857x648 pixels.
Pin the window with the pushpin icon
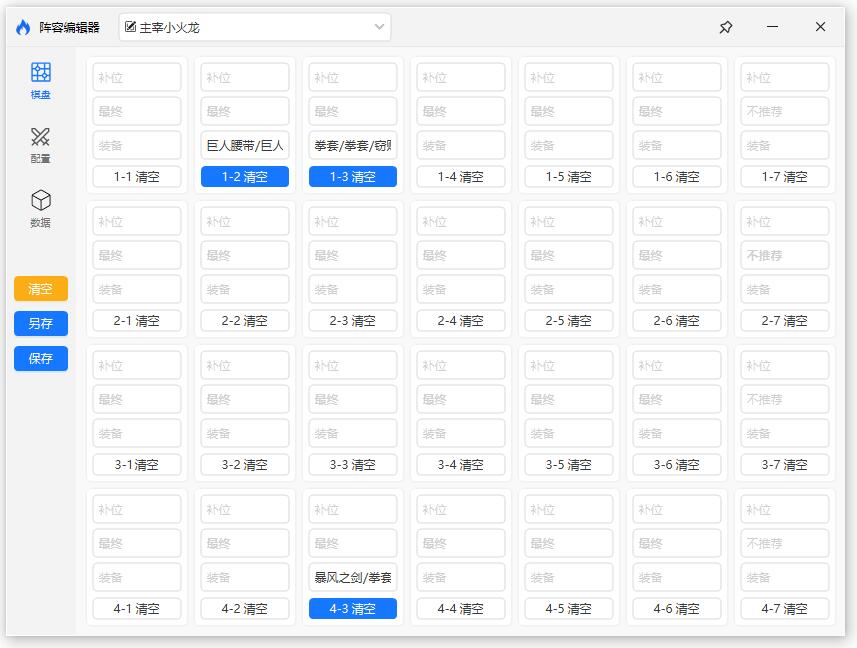pyautogui.click(x=726, y=28)
